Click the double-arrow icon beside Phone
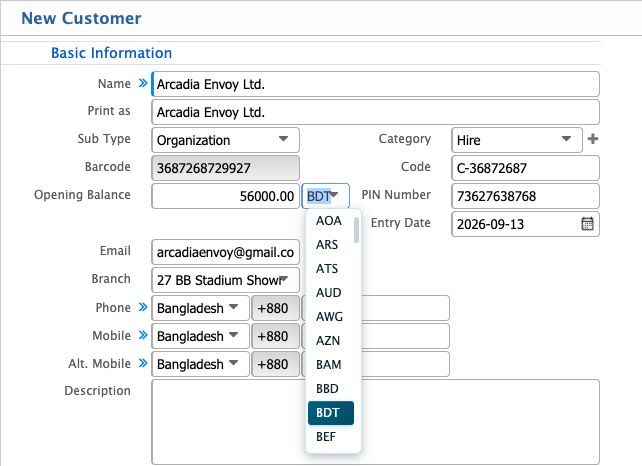This screenshot has width=642, height=466. 142,307
